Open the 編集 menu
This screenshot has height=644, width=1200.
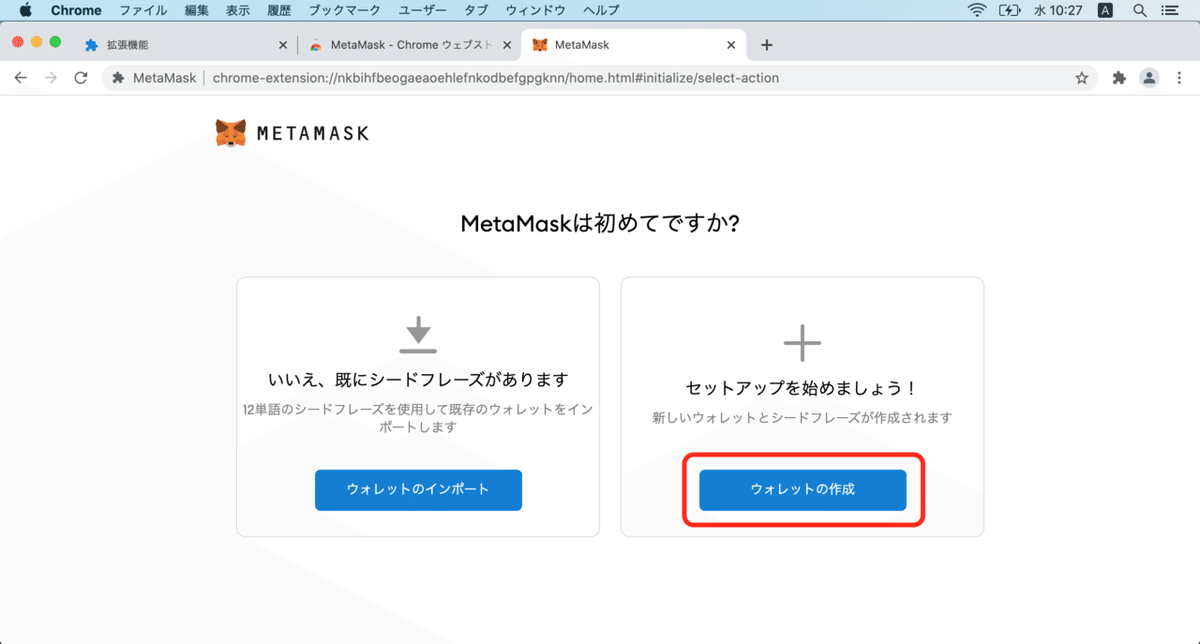click(x=197, y=10)
